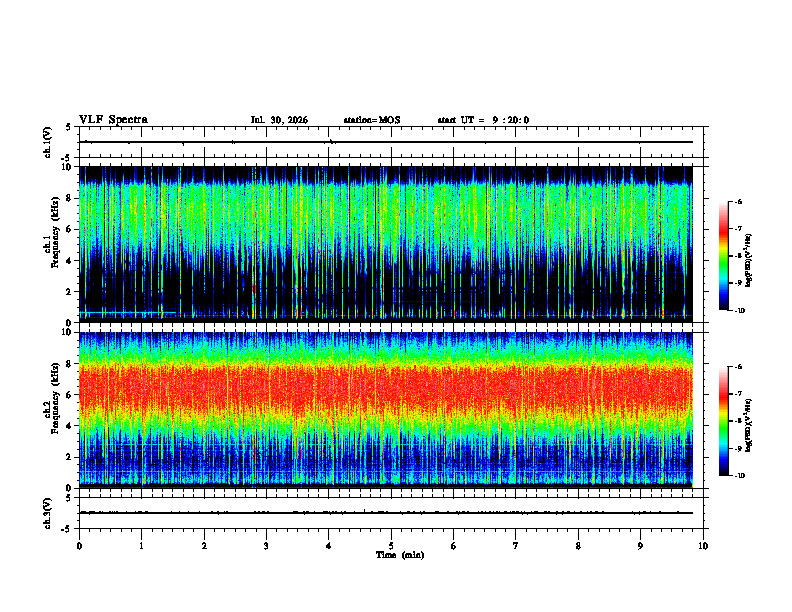
Task: Click the ch.1 color bar log(PSD) label
Action: (x=749, y=260)
